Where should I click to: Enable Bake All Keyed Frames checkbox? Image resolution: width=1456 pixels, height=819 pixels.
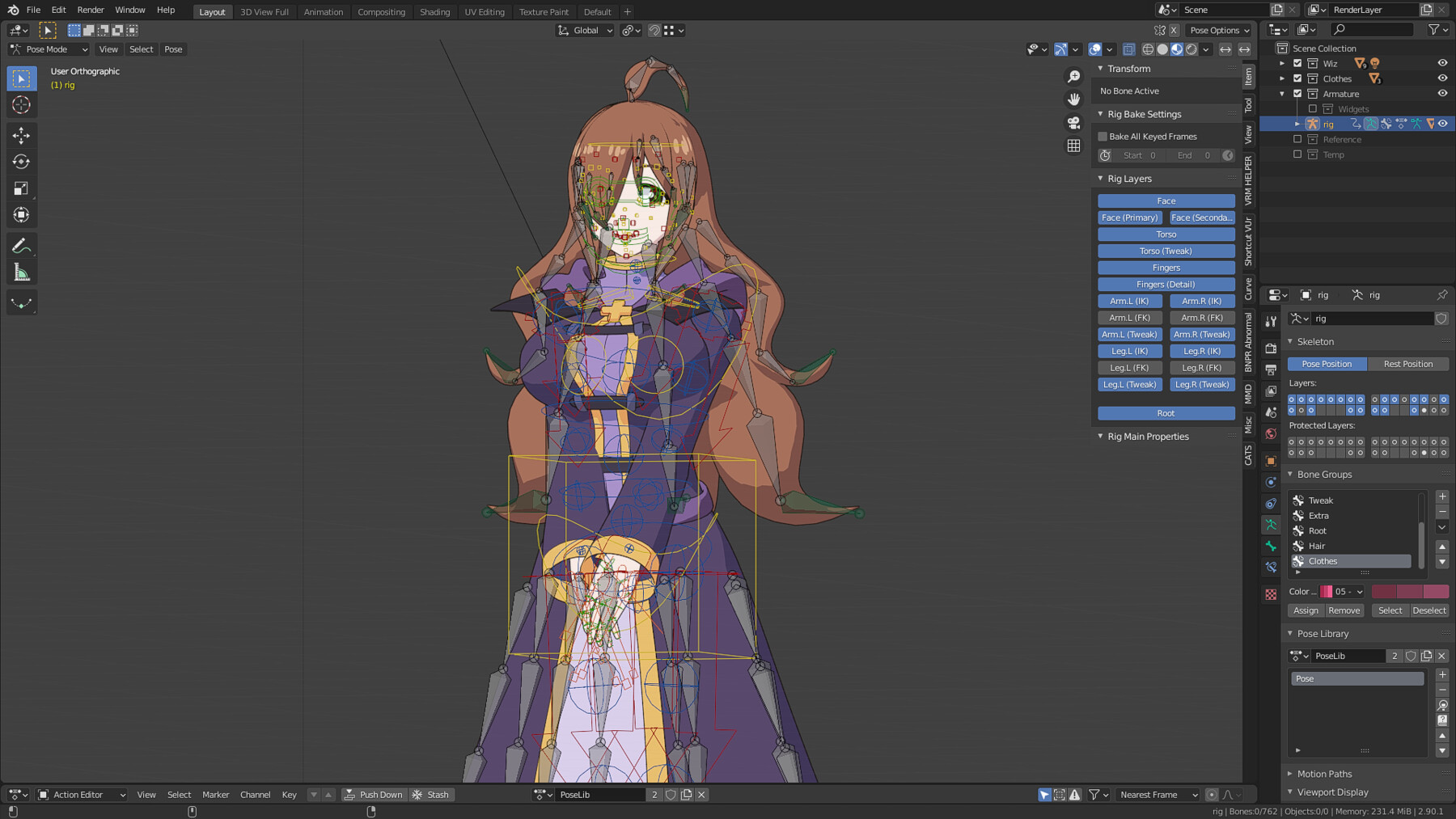click(1103, 137)
